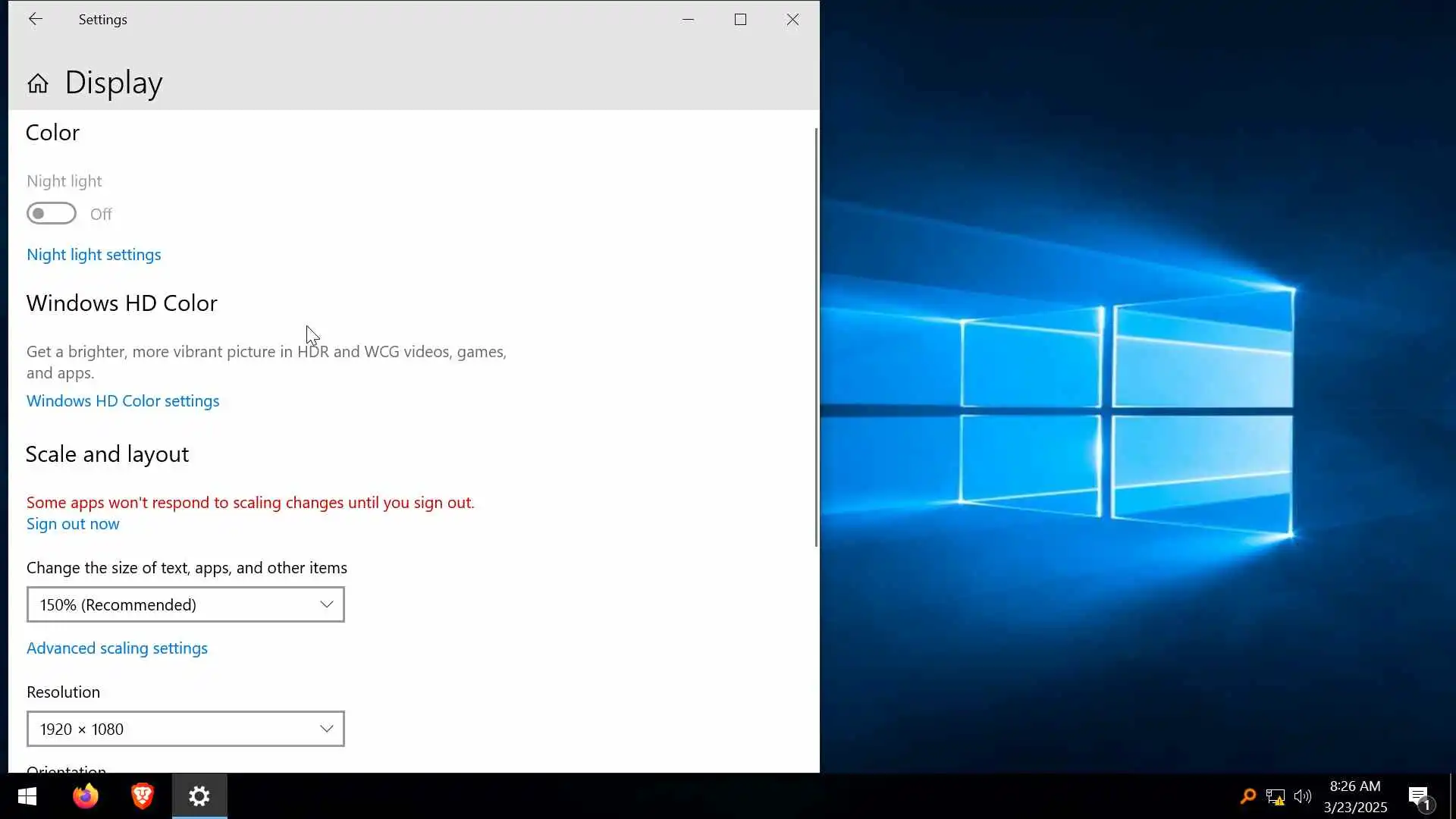Click the orange search tray icon
This screenshot has width=1456, height=819.
point(1247,796)
